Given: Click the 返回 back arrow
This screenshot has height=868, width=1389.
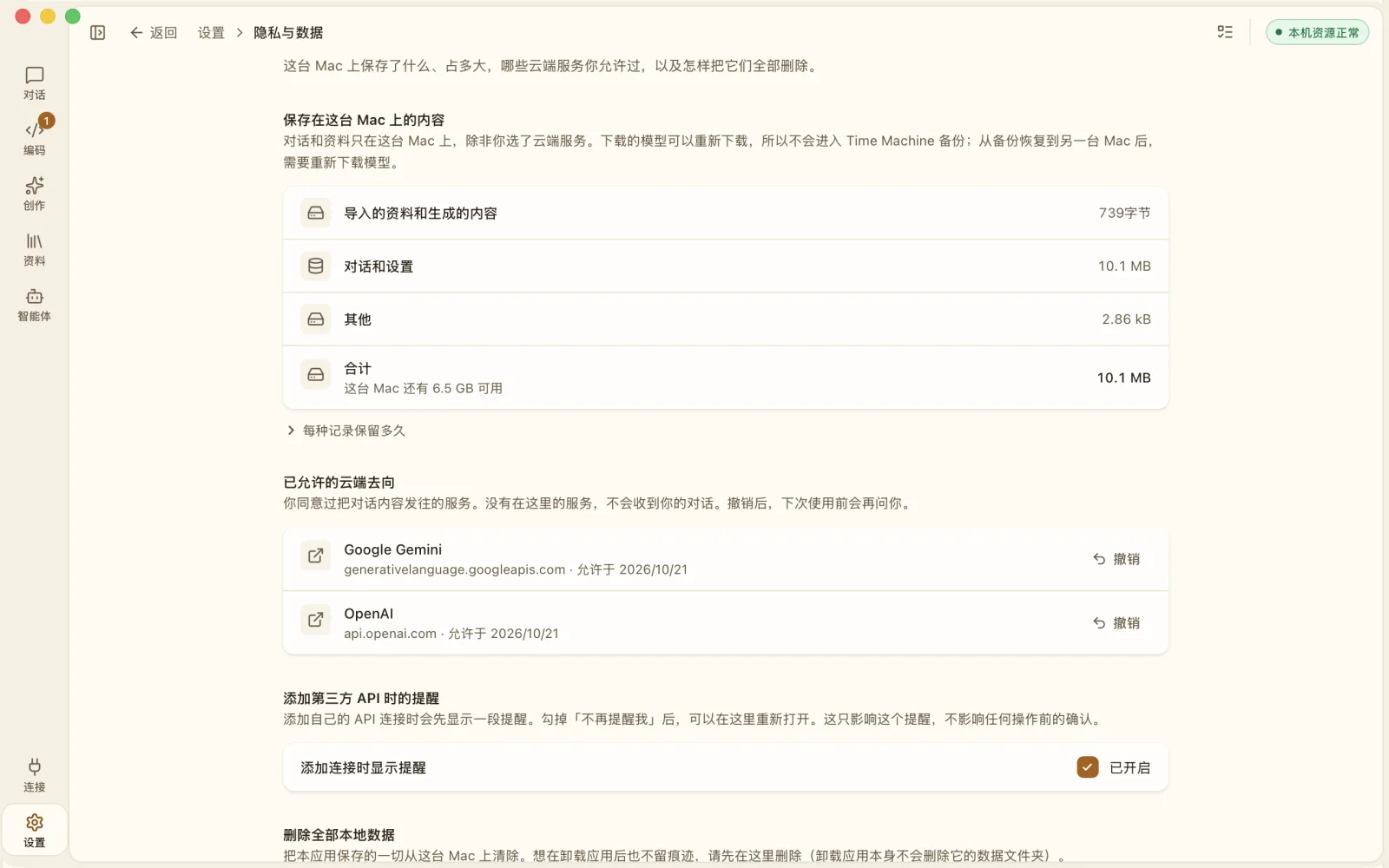Looking at the screenshot, I should 154,32.
